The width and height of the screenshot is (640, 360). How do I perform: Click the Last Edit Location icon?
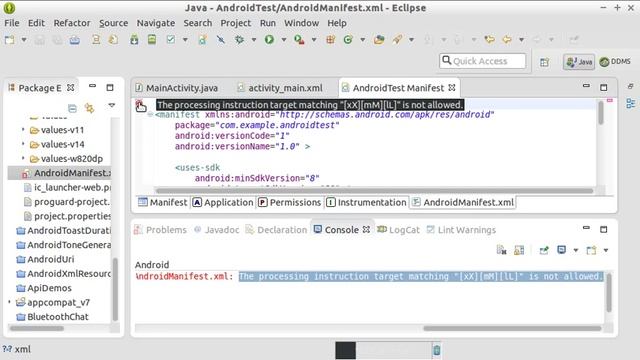click(x=489, y=40)
